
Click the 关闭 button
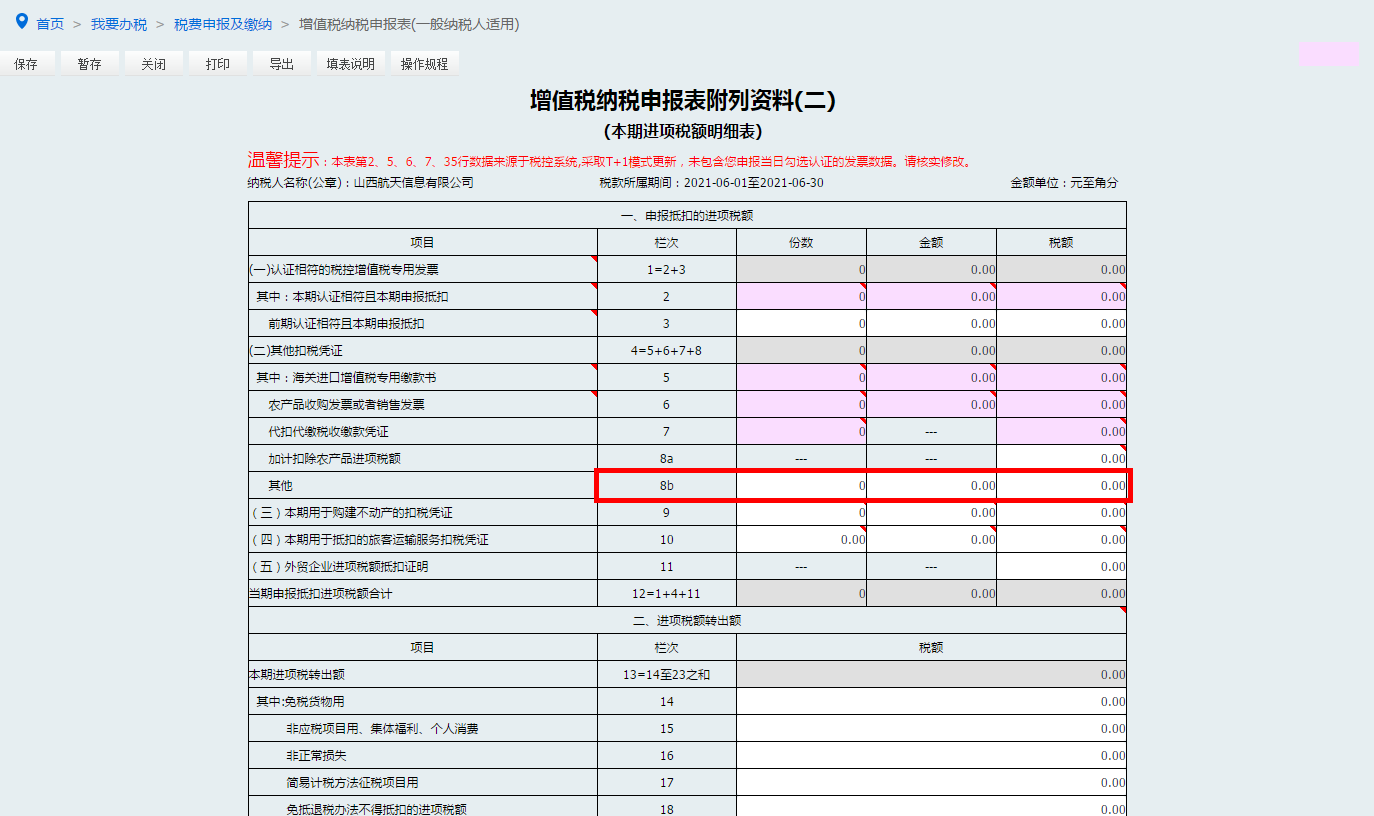pos(153,64)
